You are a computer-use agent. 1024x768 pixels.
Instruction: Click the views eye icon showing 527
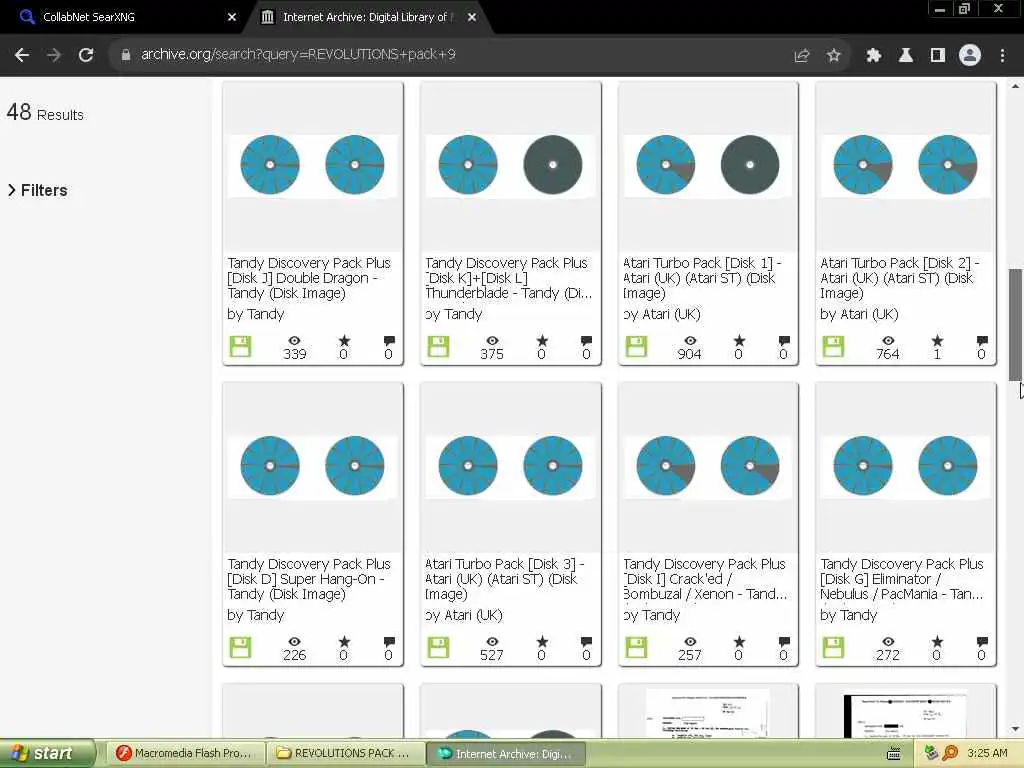[x=492, y=641]
